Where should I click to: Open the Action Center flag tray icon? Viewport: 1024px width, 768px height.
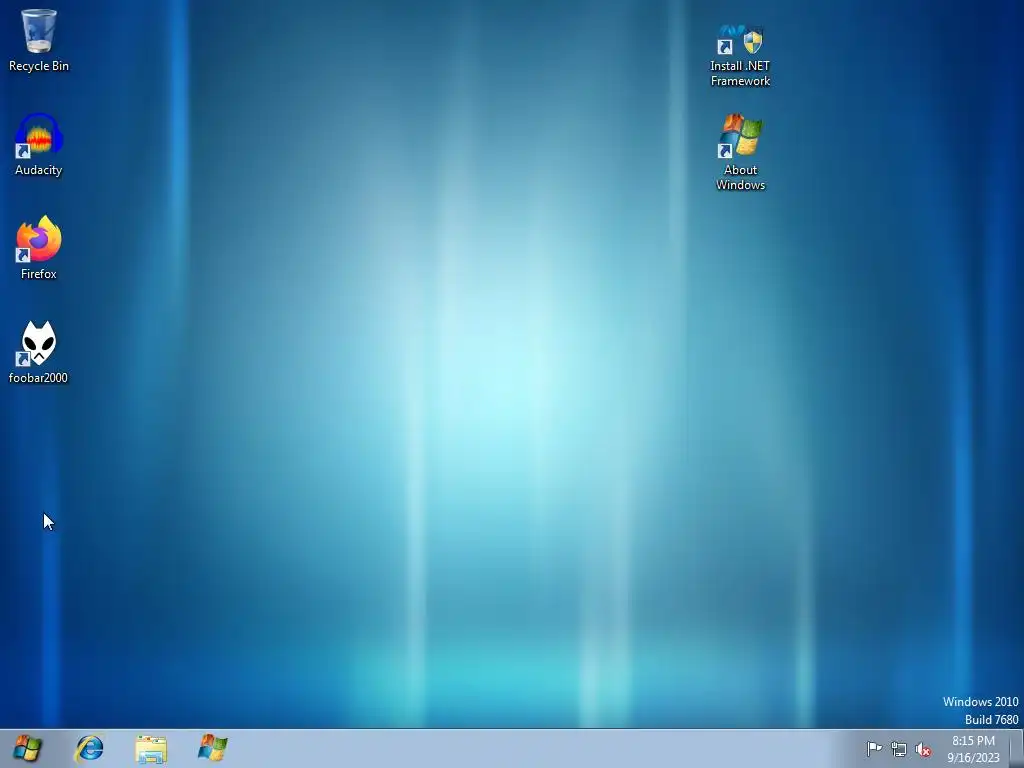[x=874, y=749]
